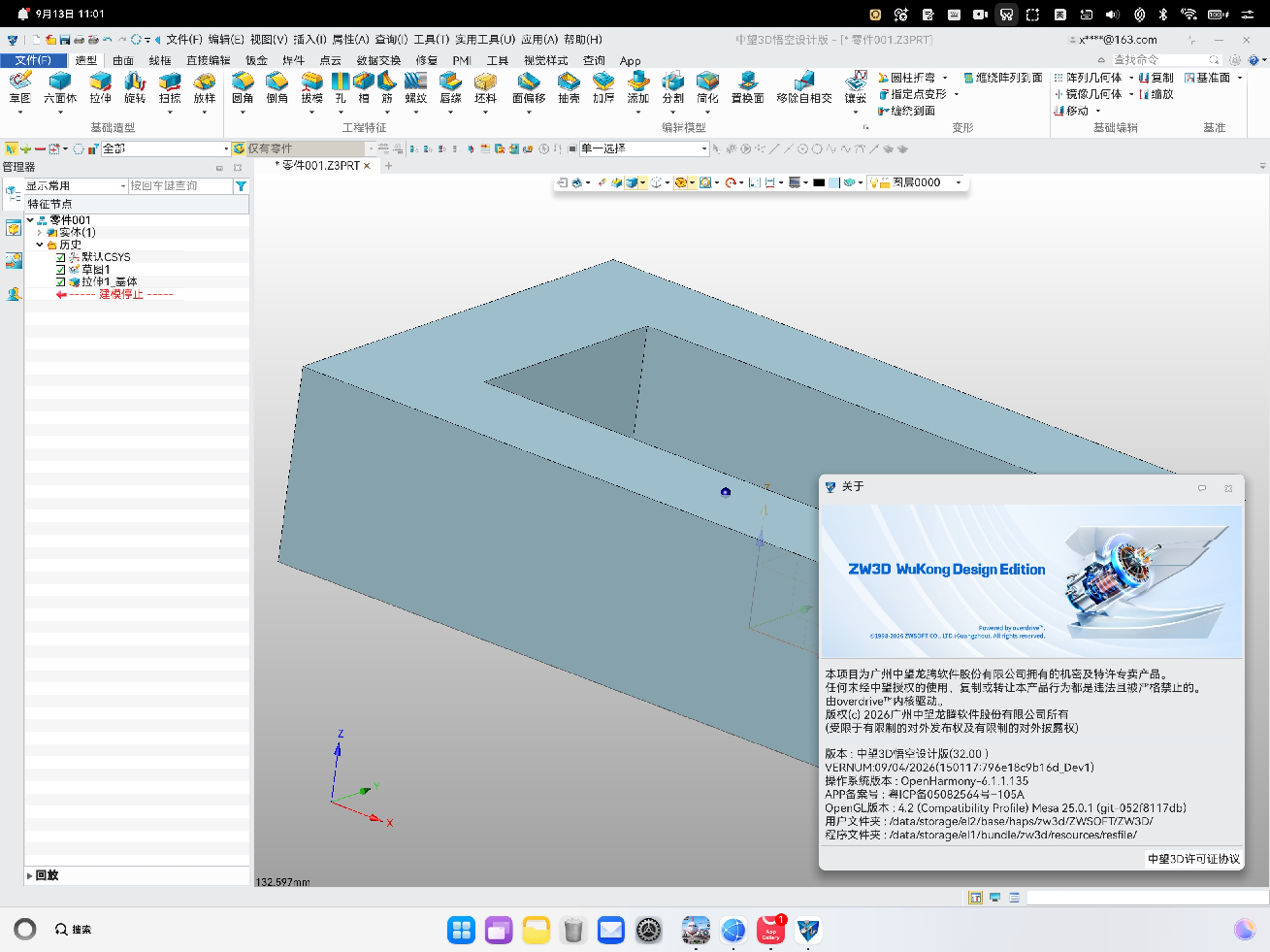Select the 面偏移 face offset tool
This screenshot has width=1270, height=952.
tap(529, 87)
